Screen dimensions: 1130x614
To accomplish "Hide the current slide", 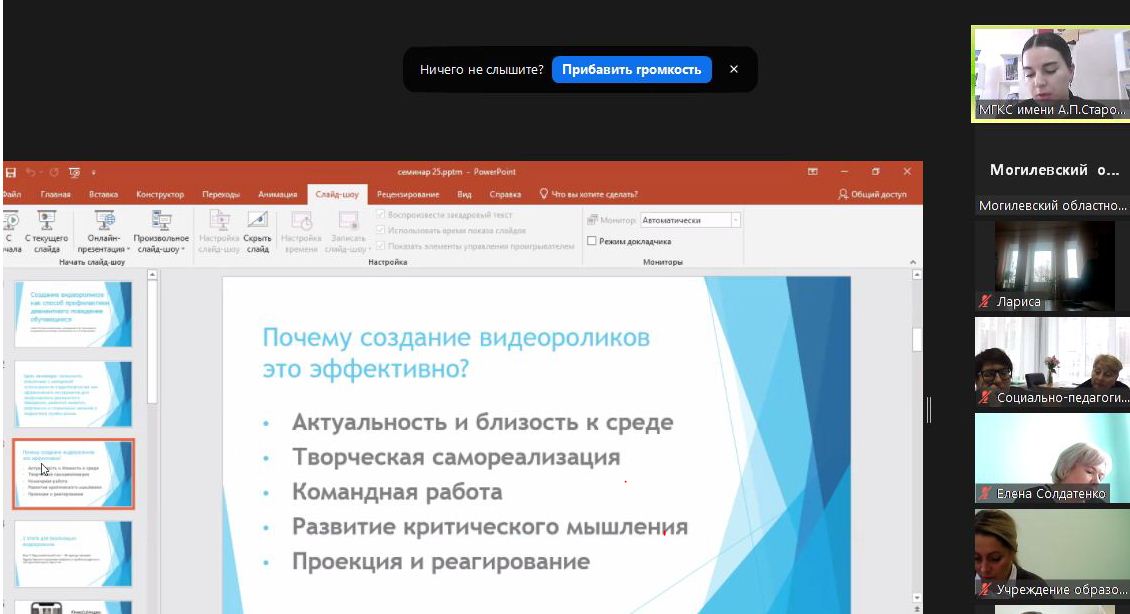I will pyautogui.click(x=256, y=230).
